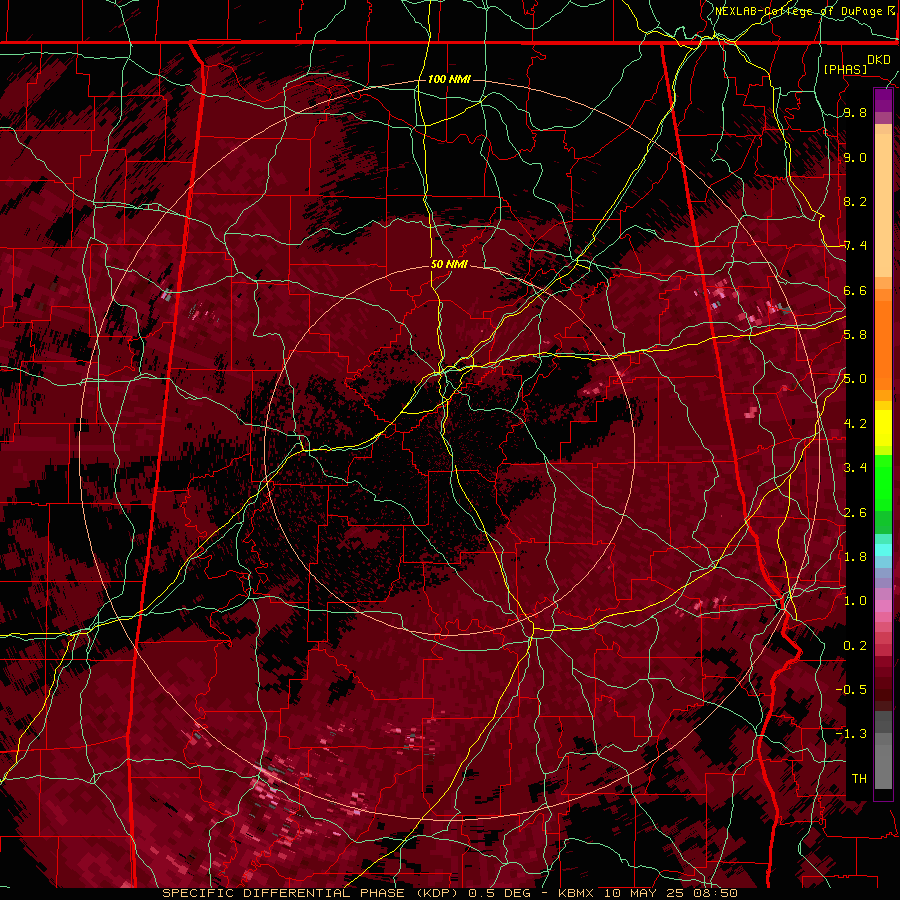Click the 1.8 value on the scale
Image resolution: width=900 pixels, height=900 pixels.
coord(855,557)
